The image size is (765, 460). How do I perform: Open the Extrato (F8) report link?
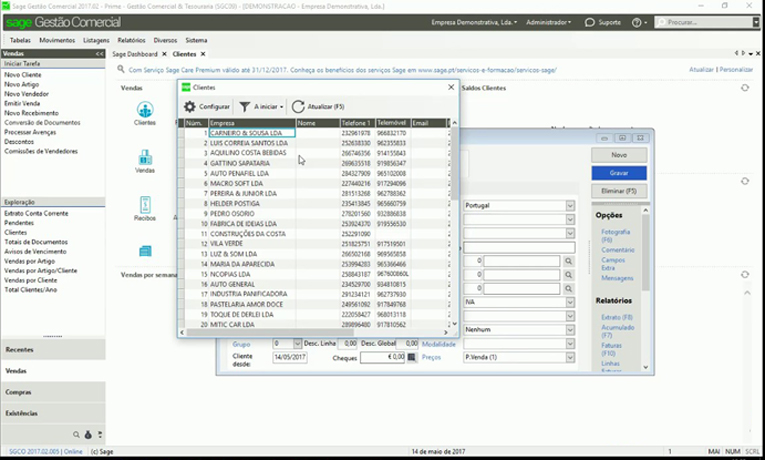pyautogui.click(x=617, y=317)
